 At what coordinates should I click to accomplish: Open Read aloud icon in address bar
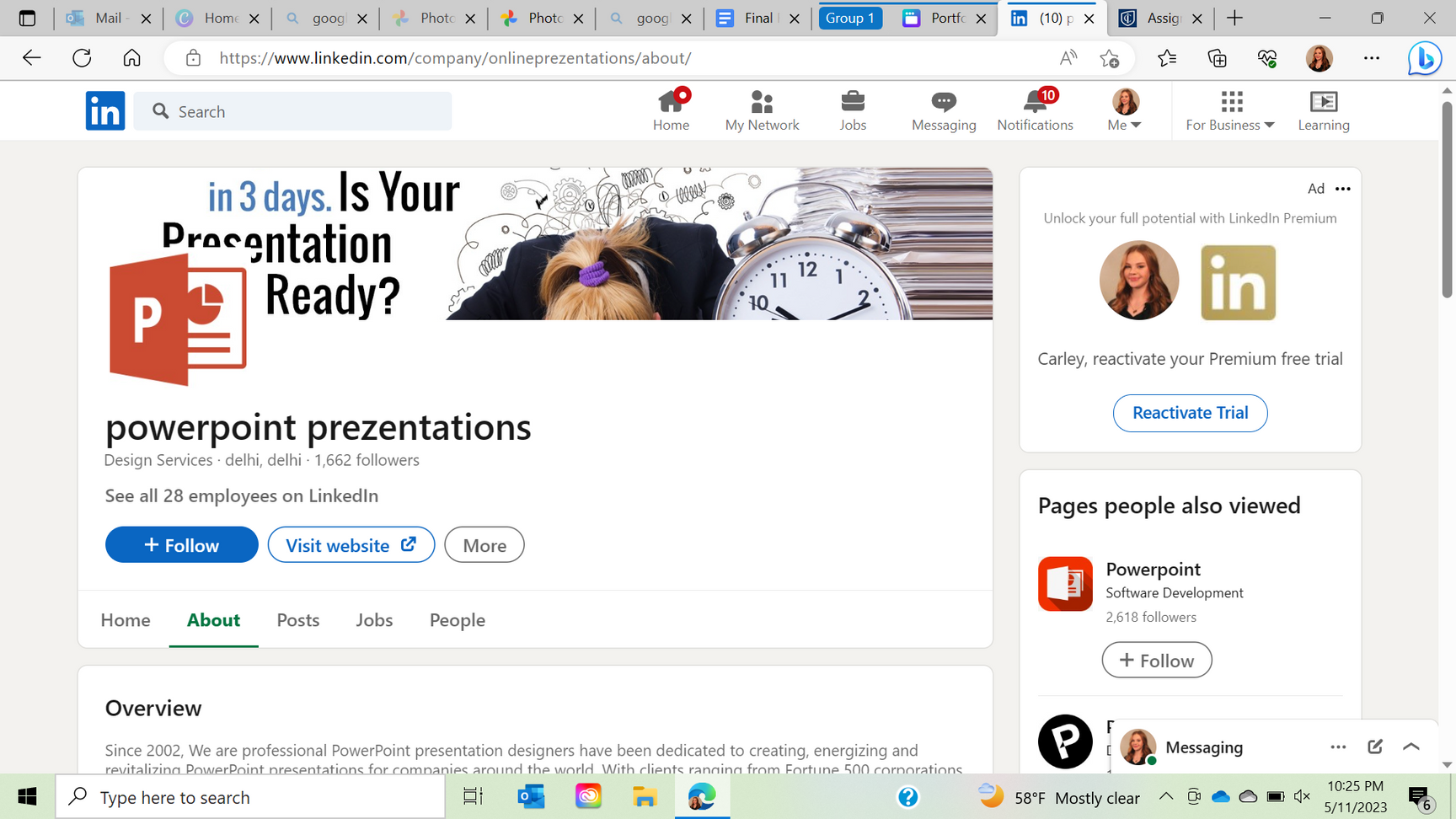coord(1068,57)
